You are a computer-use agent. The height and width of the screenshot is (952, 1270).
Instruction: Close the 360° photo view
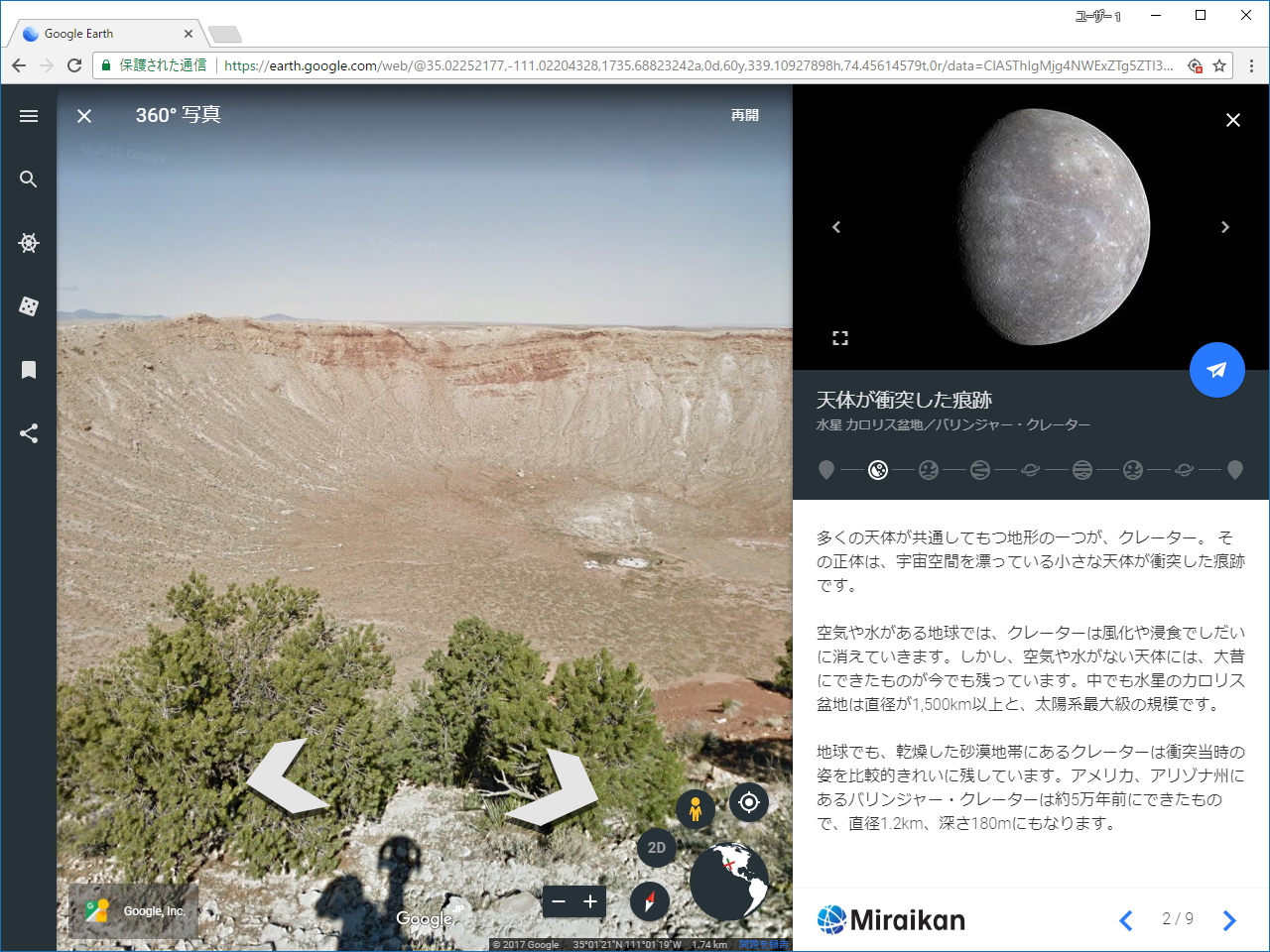click(84, 116)
